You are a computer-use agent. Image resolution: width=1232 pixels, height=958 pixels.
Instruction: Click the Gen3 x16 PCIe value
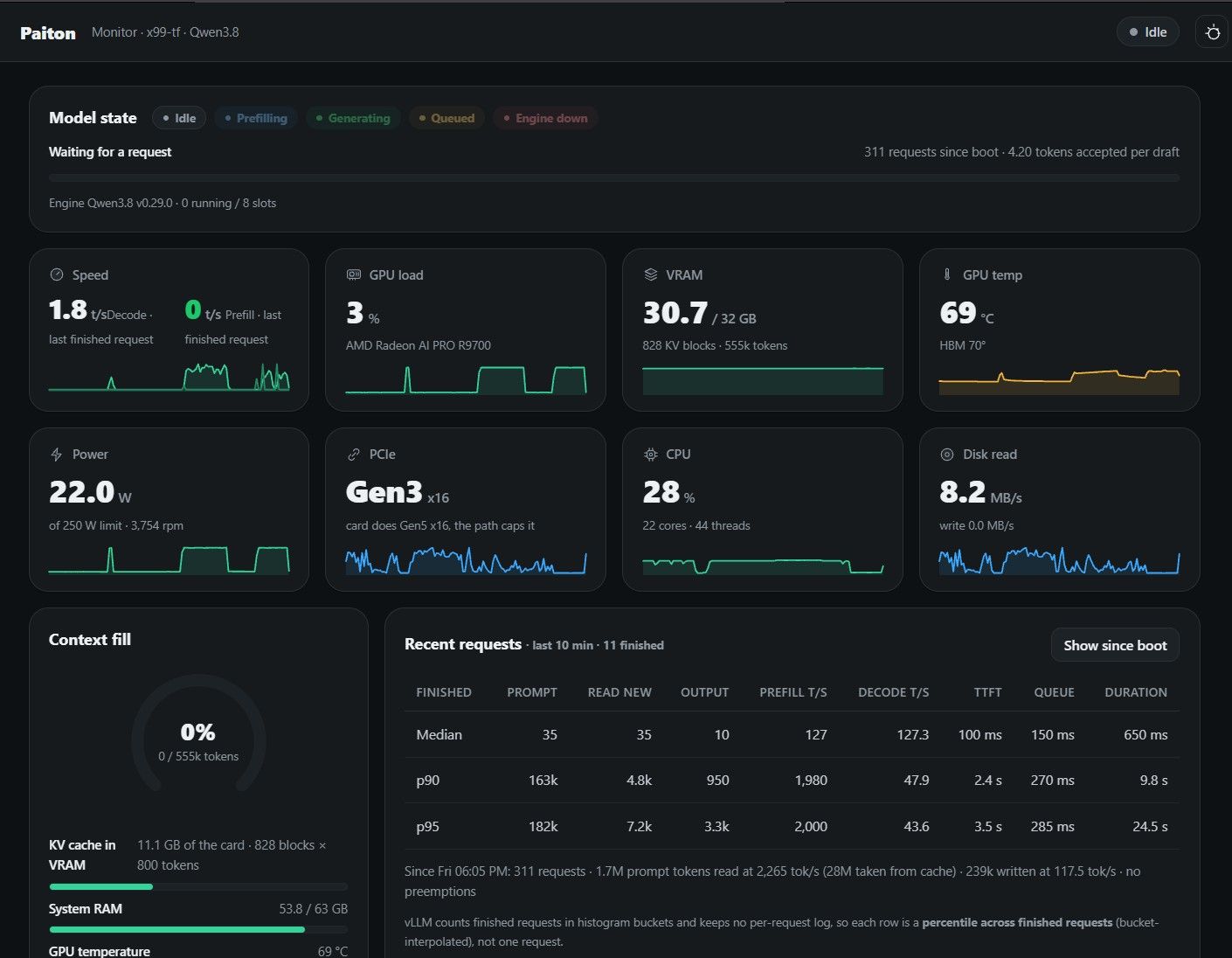tap(398, 492)
